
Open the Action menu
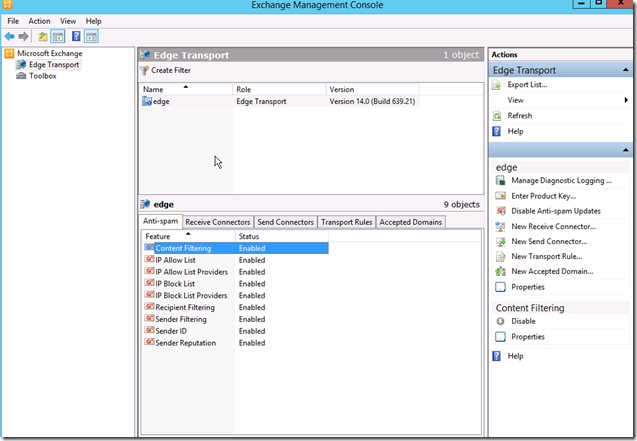point(39,21)
